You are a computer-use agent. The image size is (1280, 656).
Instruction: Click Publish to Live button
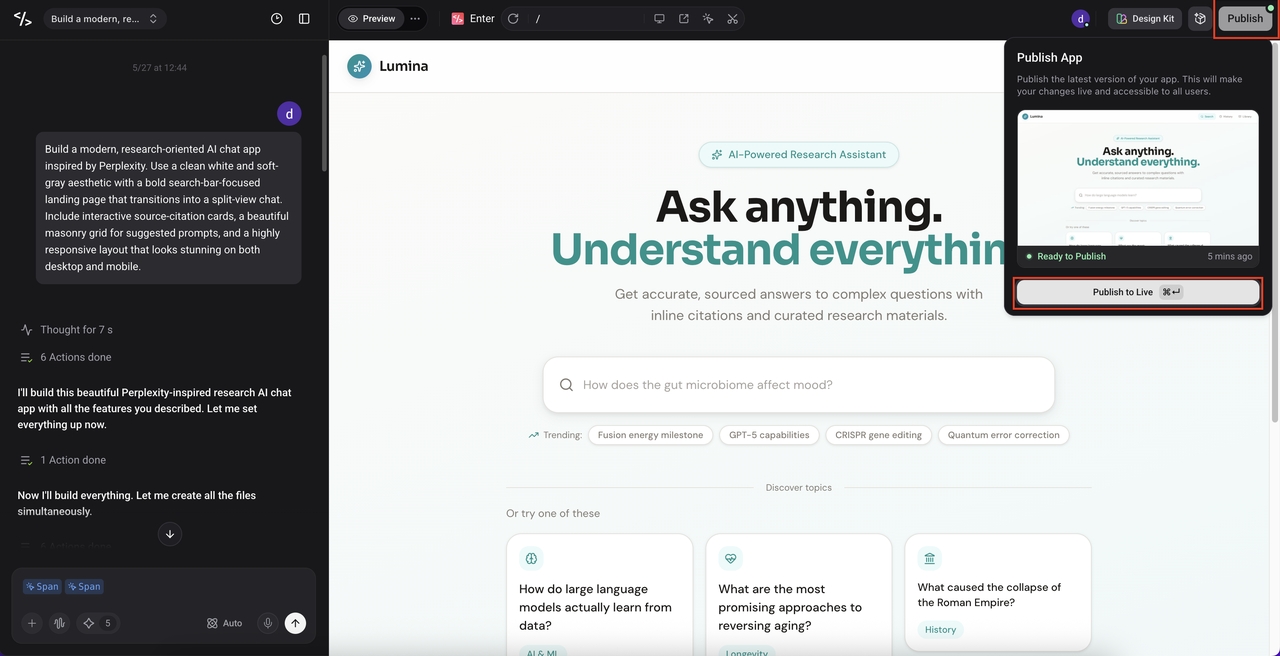tap(1138, 292)
